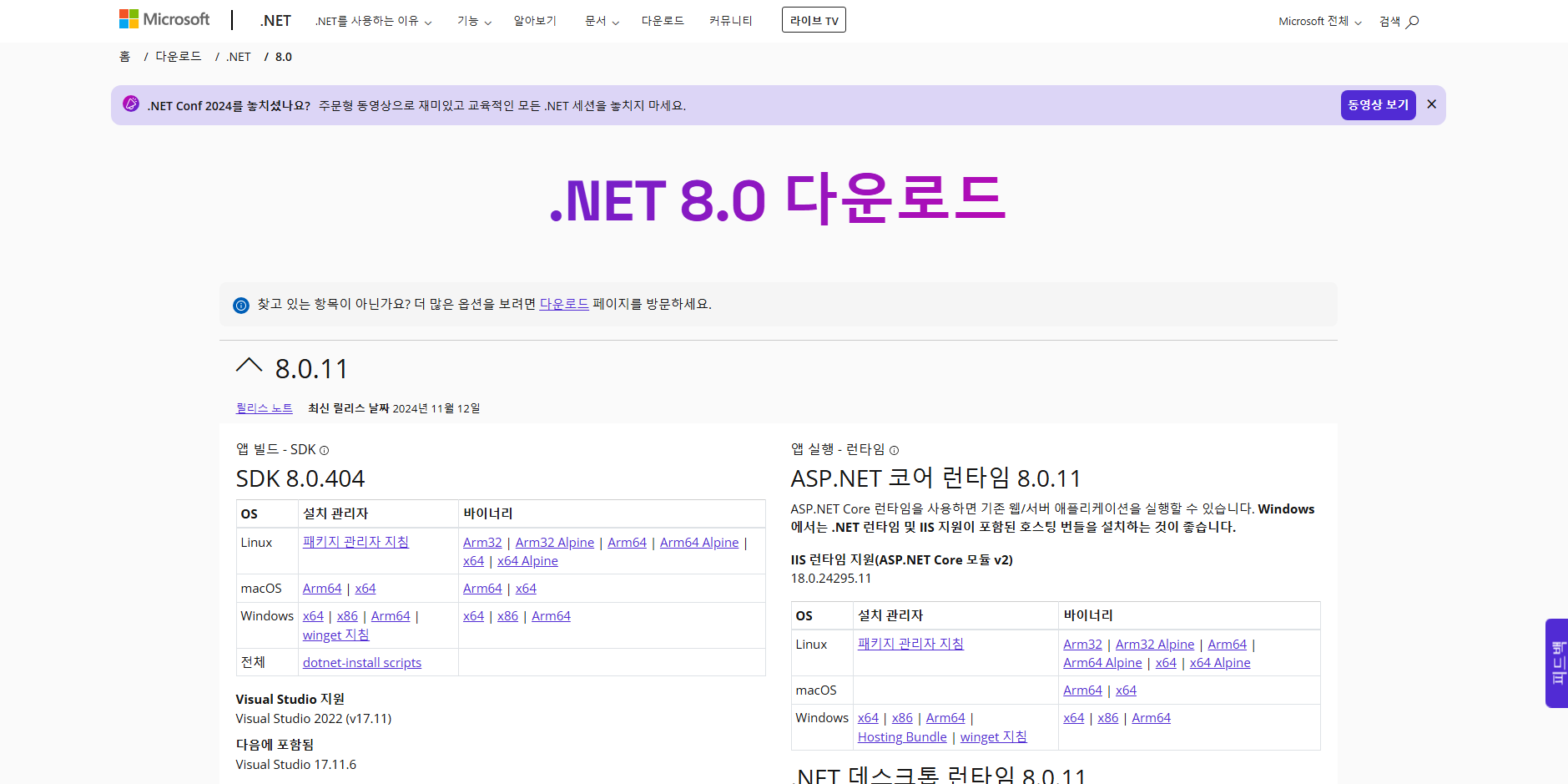Click the Microsoft logo
1568x784 pixels.
pyautogui.click(x=164, y=19)
